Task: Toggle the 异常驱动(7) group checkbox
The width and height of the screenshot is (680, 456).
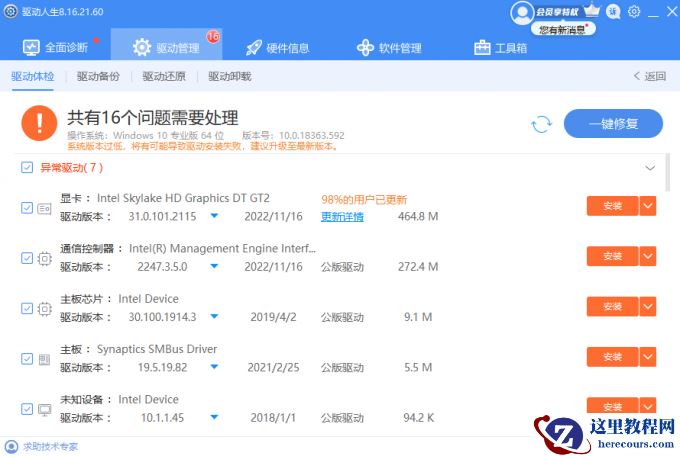Action: click(x=27, y=167)
